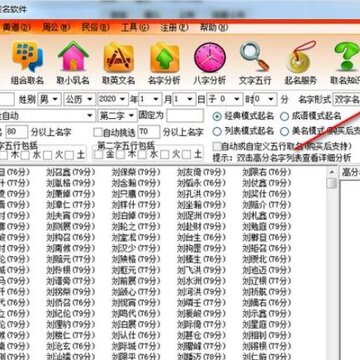Select name 刘水洲(79分) in list

click(201, 281)
